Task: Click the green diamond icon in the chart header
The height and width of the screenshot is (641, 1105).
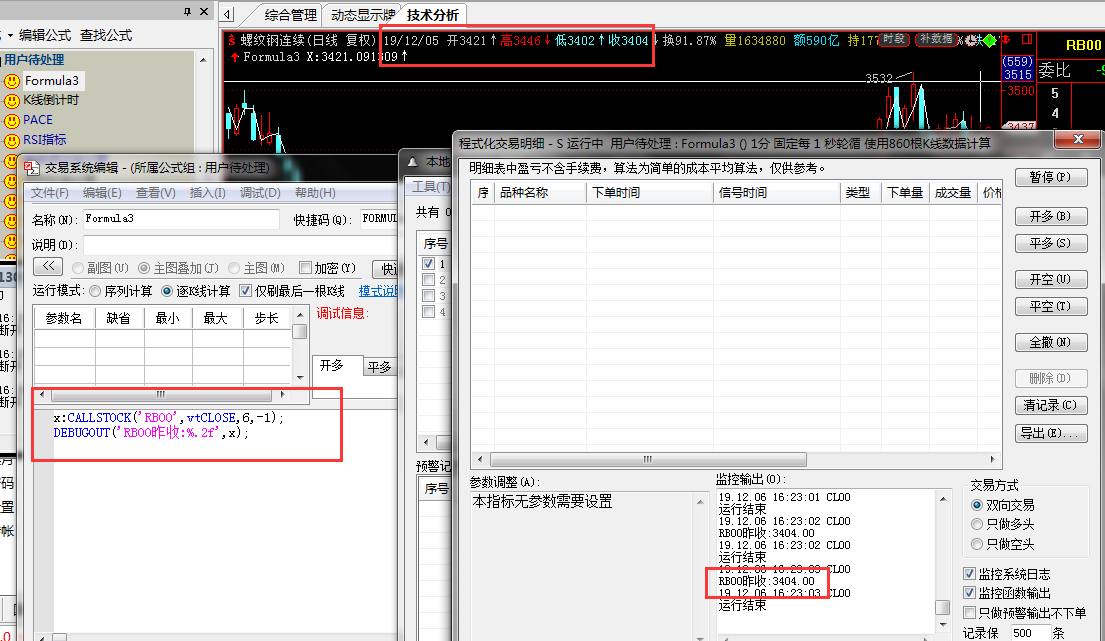Action: [x=990, y=40]
